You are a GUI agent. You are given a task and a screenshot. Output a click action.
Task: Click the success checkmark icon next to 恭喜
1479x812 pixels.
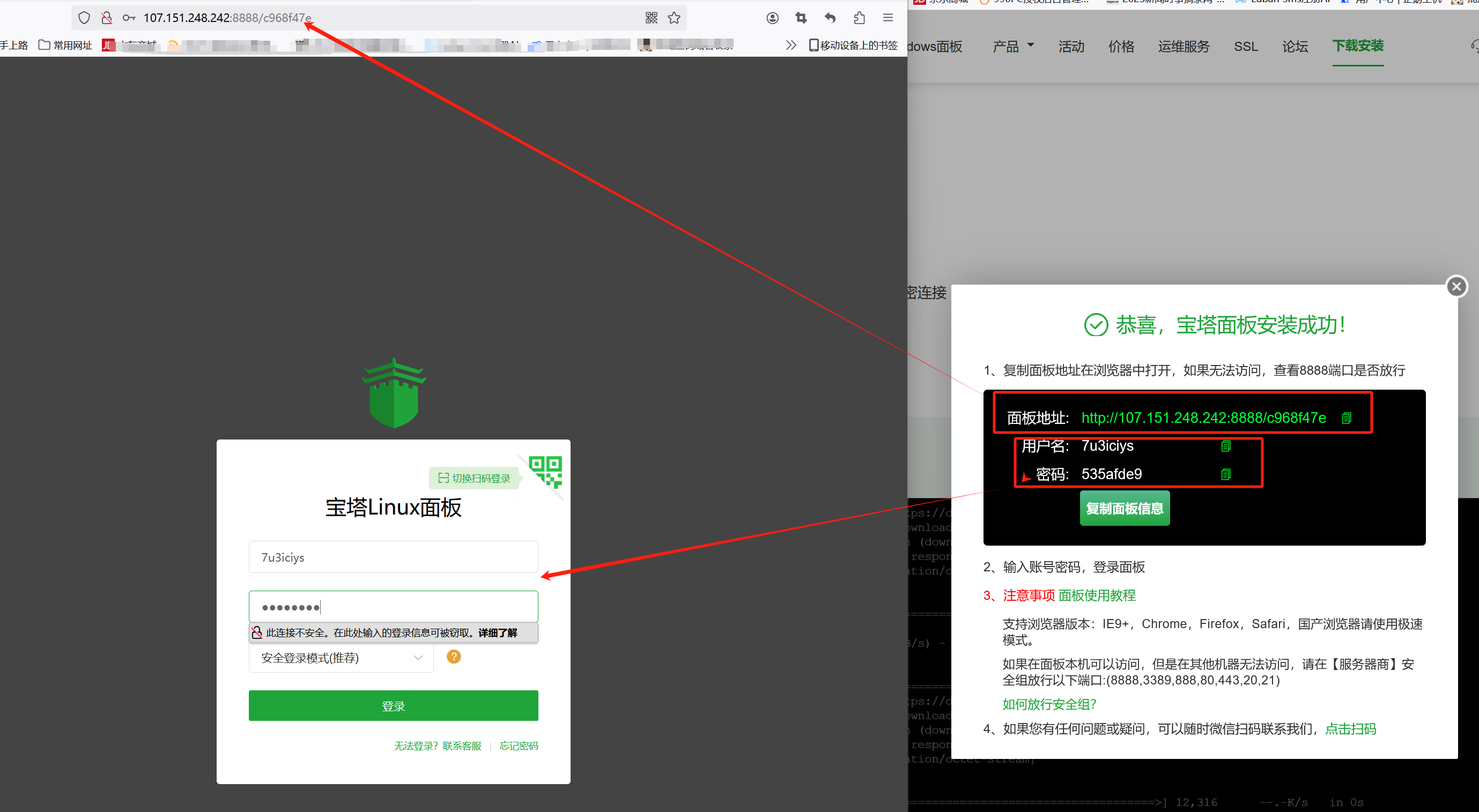[1096, 325]
